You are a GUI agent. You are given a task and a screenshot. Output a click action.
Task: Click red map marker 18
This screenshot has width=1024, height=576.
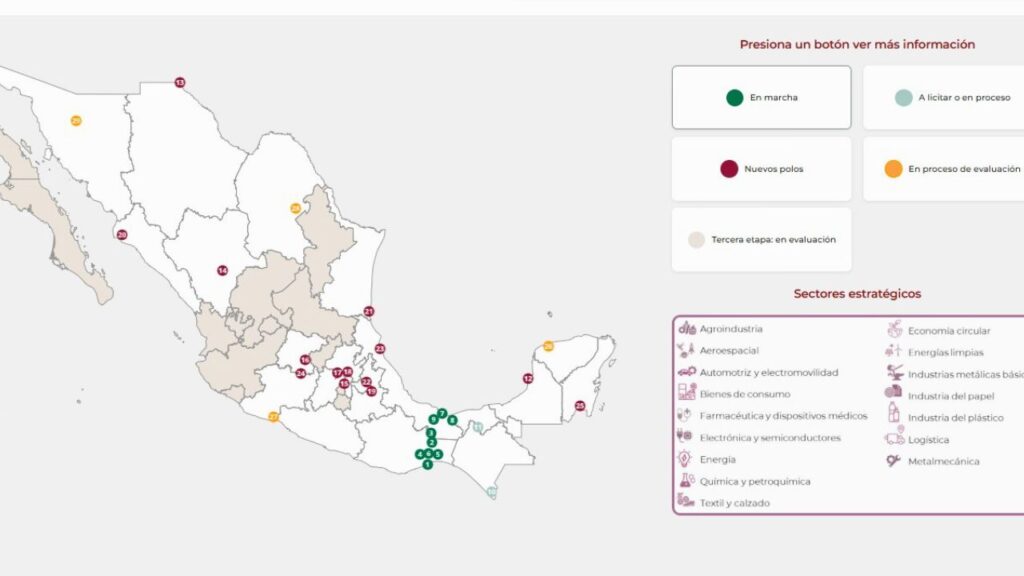(x=347, y=372)
